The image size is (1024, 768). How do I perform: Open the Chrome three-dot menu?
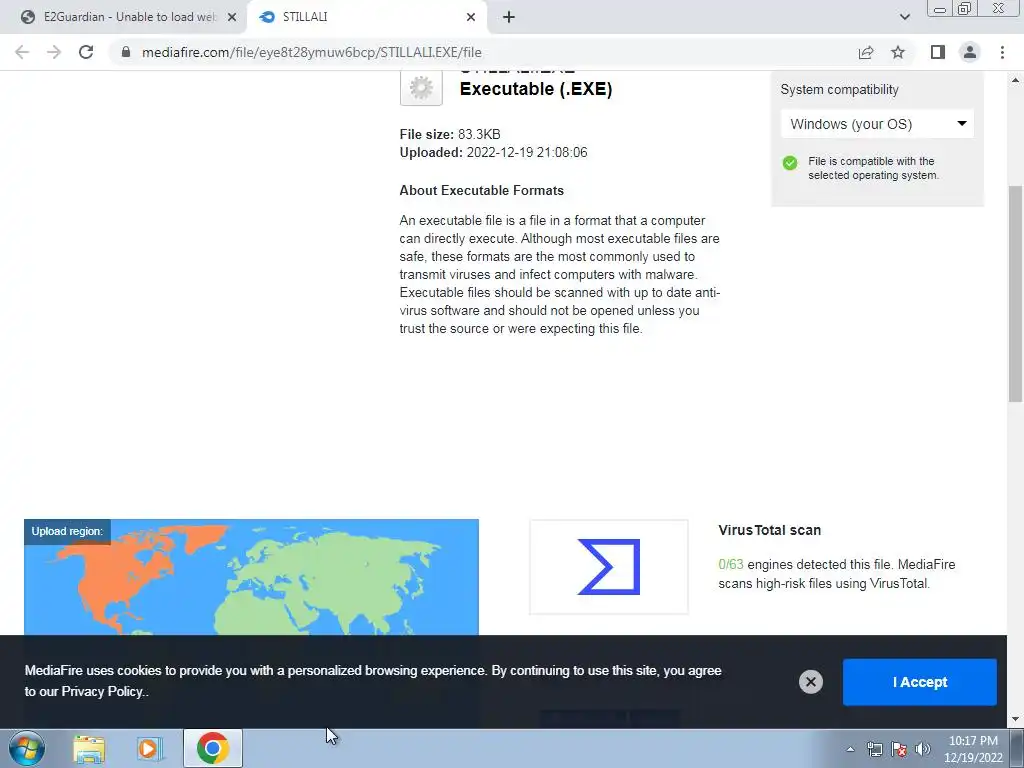1002,52
